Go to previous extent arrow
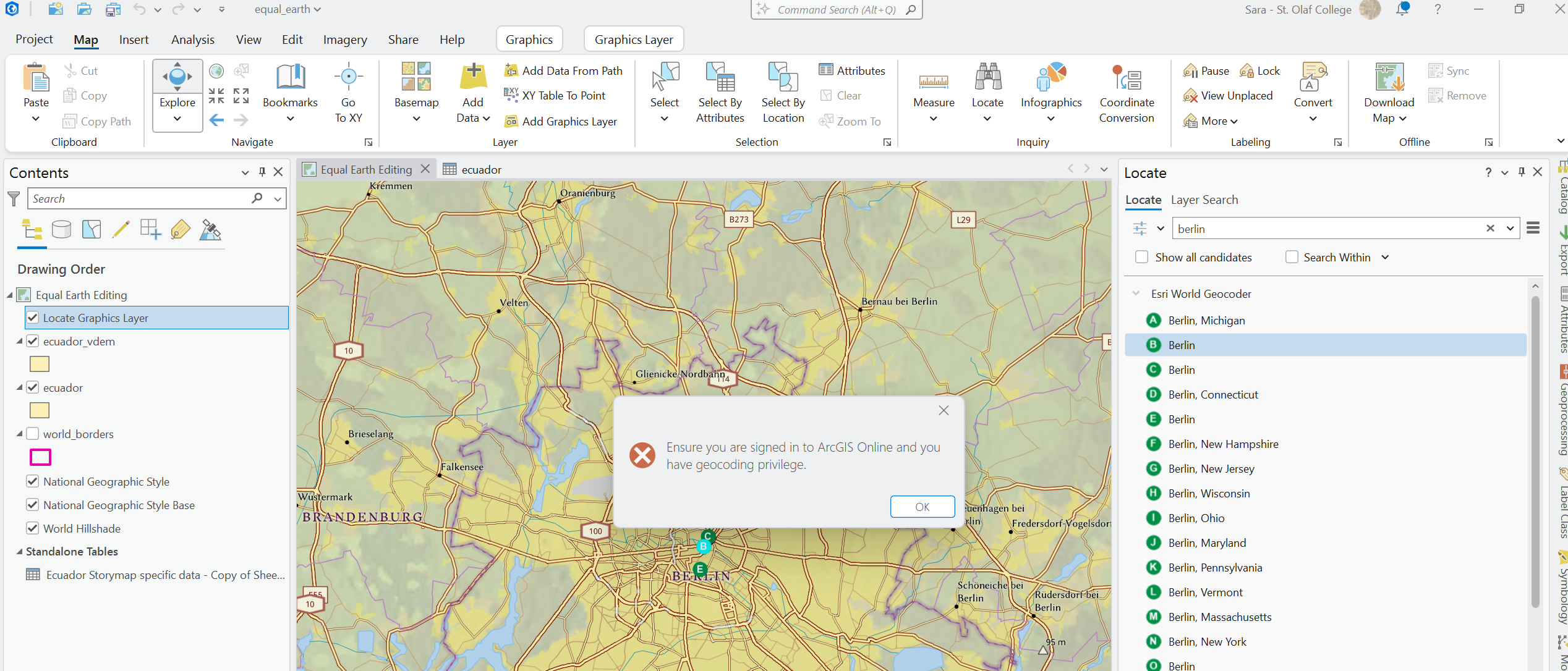 pos(216,120)
